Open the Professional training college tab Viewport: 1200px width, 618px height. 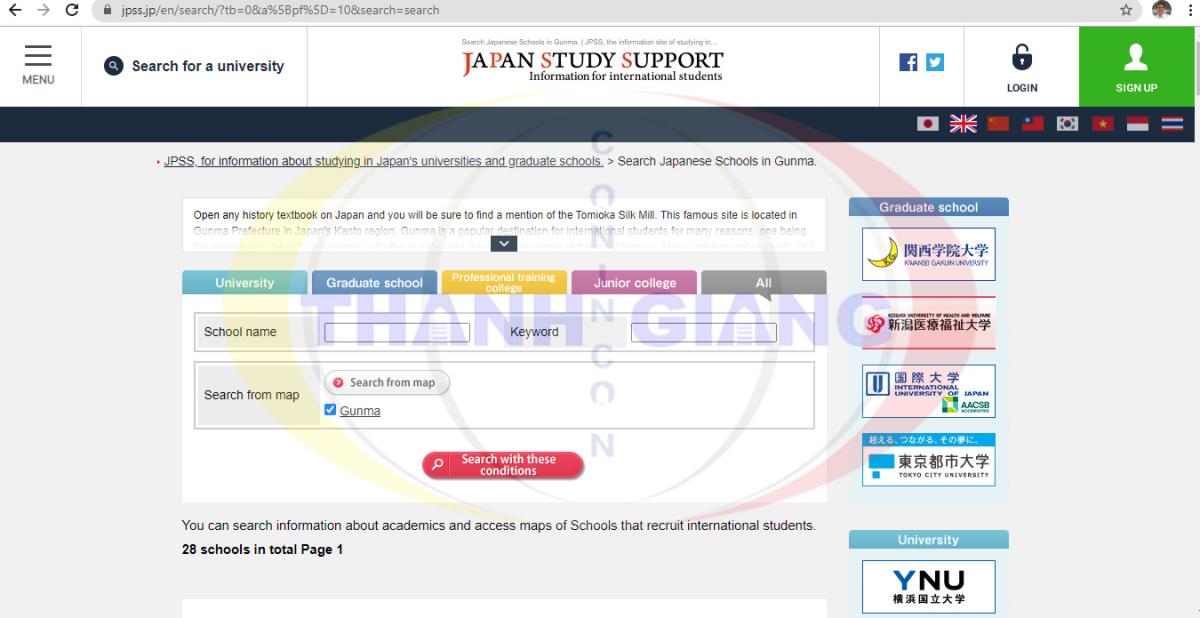(x=503, y=282)
